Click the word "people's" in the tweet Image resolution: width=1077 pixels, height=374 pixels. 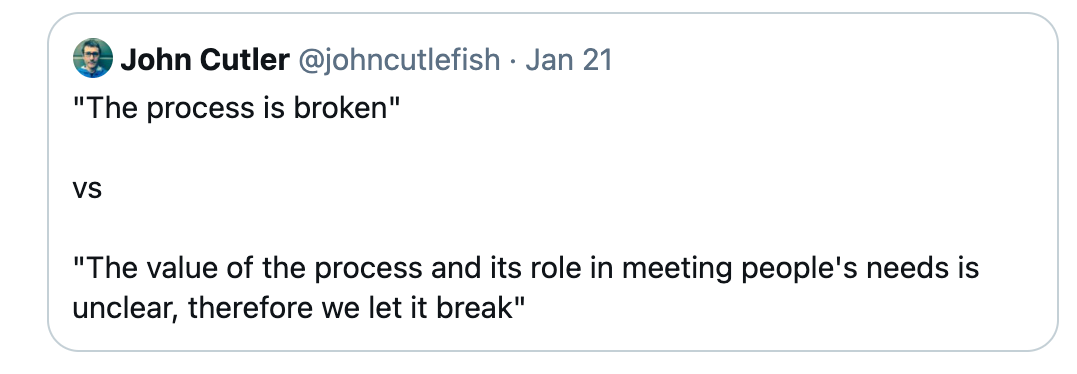click(800, 268)
